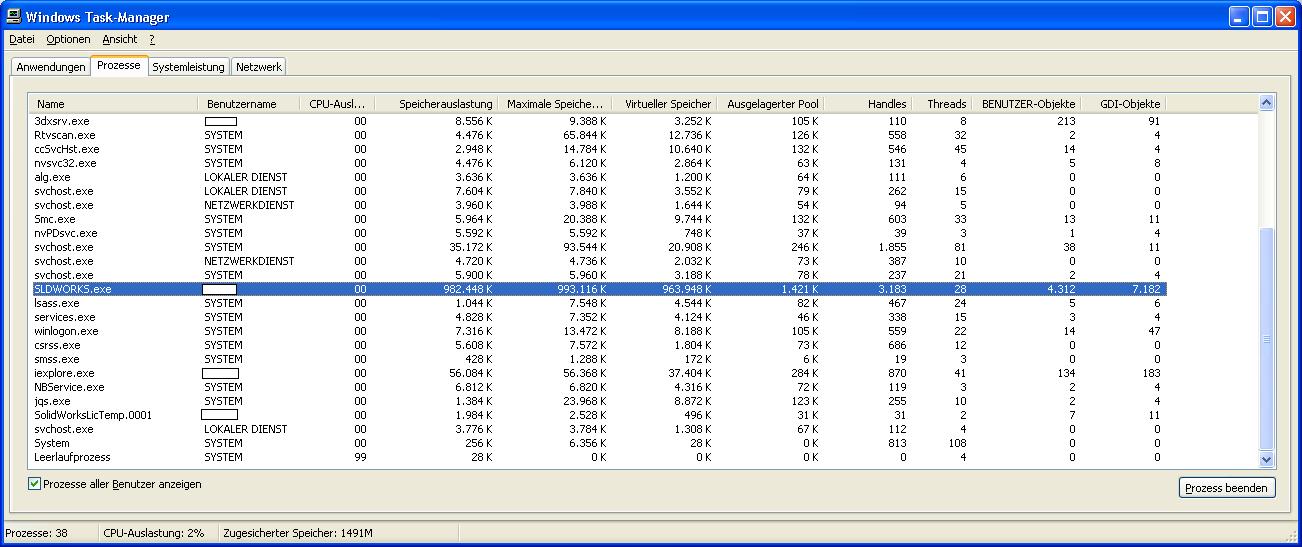This screenshot has height=547, width=1302.
Task: Open the Datei menu
Action: point(22,39)
